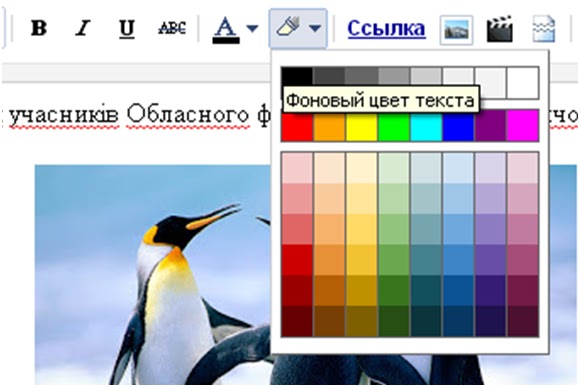Choose darkest navy blue swatch
Viewport: 580px width, 387px height.
click(458, 321)
